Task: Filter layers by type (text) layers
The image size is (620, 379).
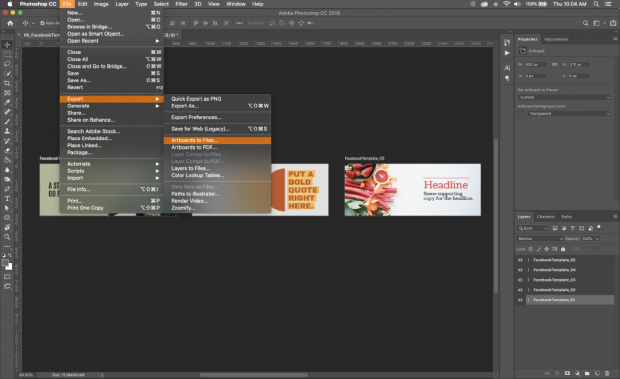Action: click(573, 228)
